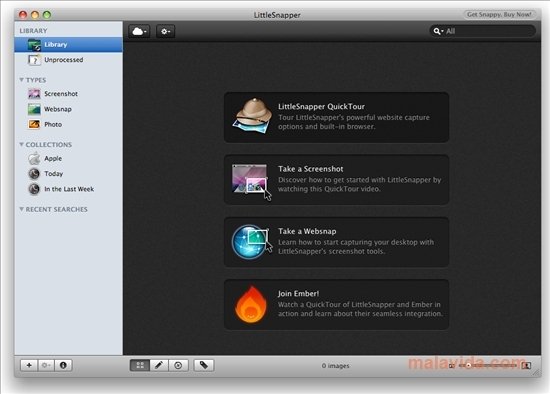Image resolution: width=550 pixels, height=394 pixels.
Task: Select the Websnap type in sidebar
Action: 68,109
